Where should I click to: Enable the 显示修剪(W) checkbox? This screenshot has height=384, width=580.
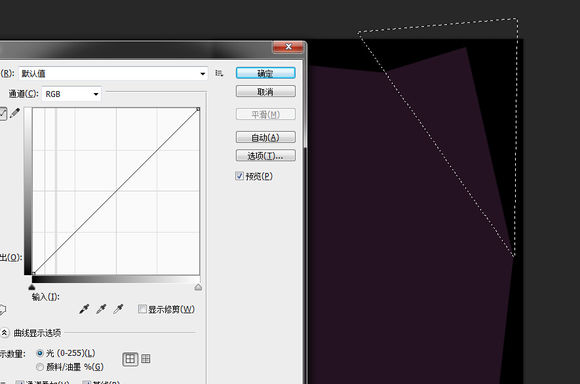142,309
